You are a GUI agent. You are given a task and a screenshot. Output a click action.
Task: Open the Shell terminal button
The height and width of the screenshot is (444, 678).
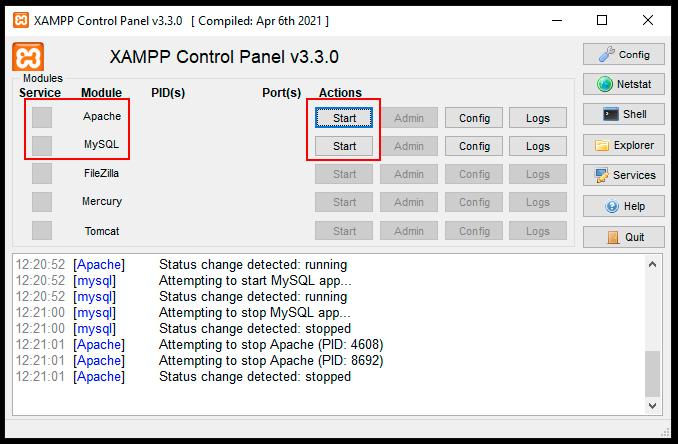[x=623, y=114]
